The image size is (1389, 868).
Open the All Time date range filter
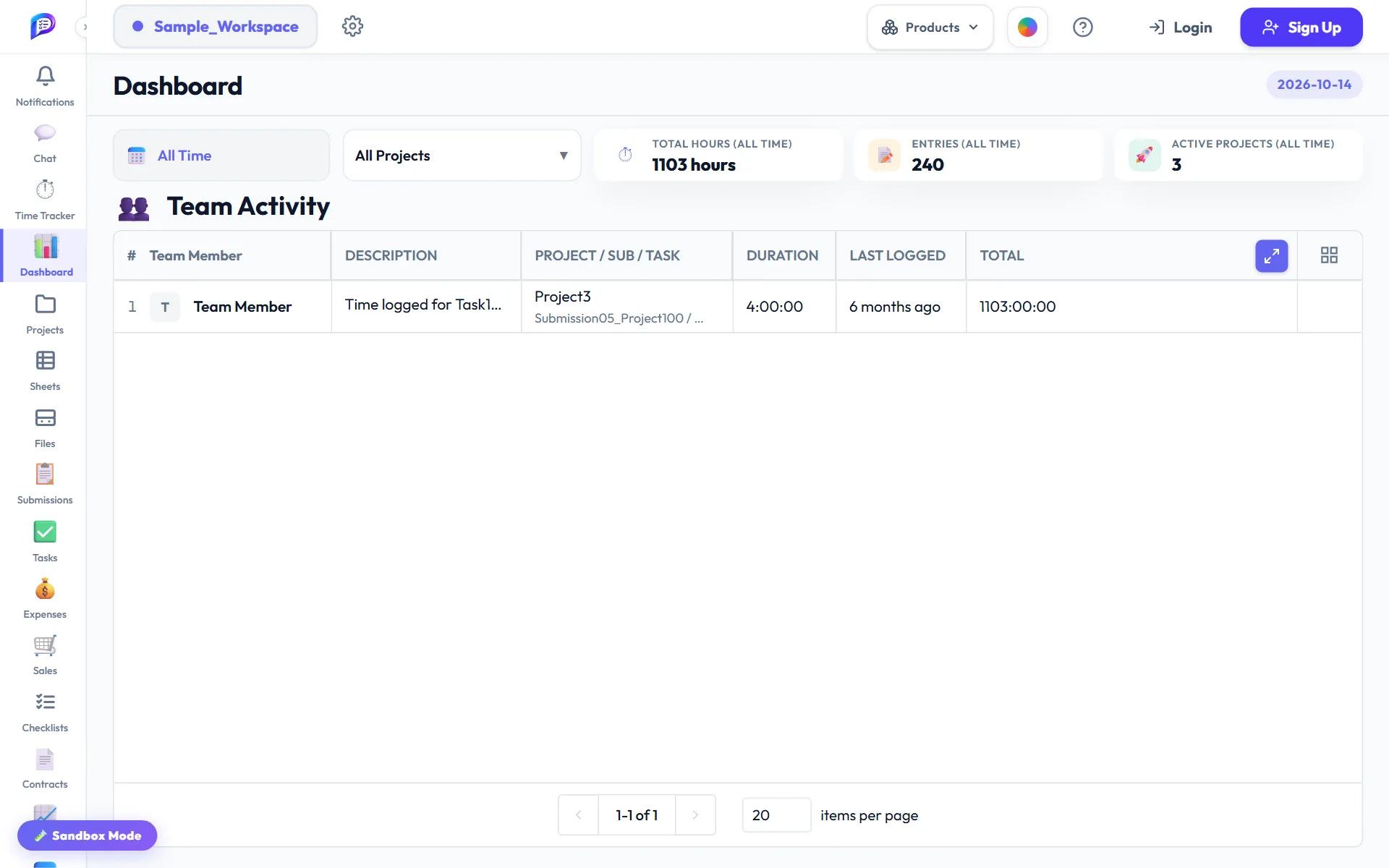pyautogui.click(x=221, y=156)
